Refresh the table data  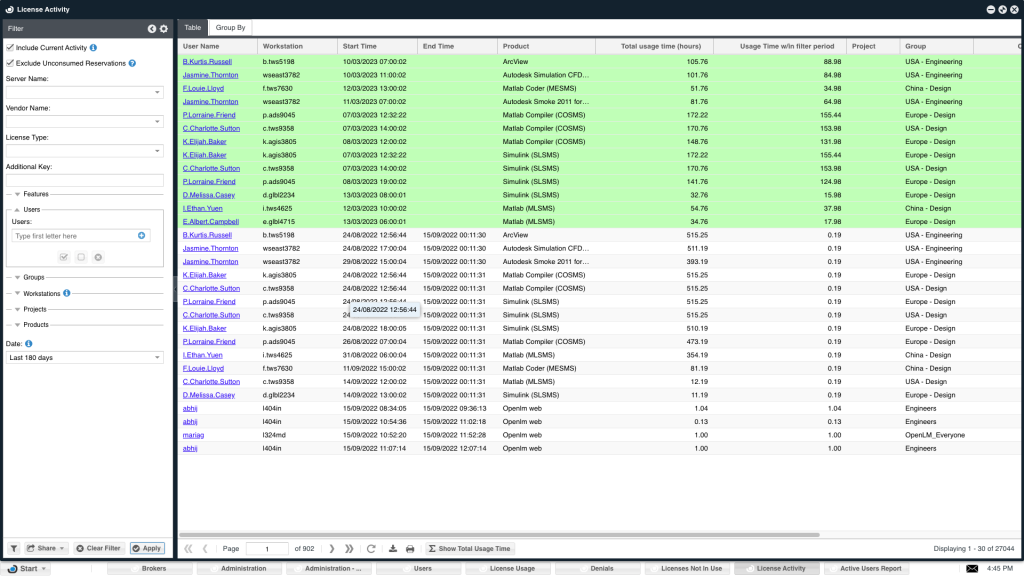[371, 548]
